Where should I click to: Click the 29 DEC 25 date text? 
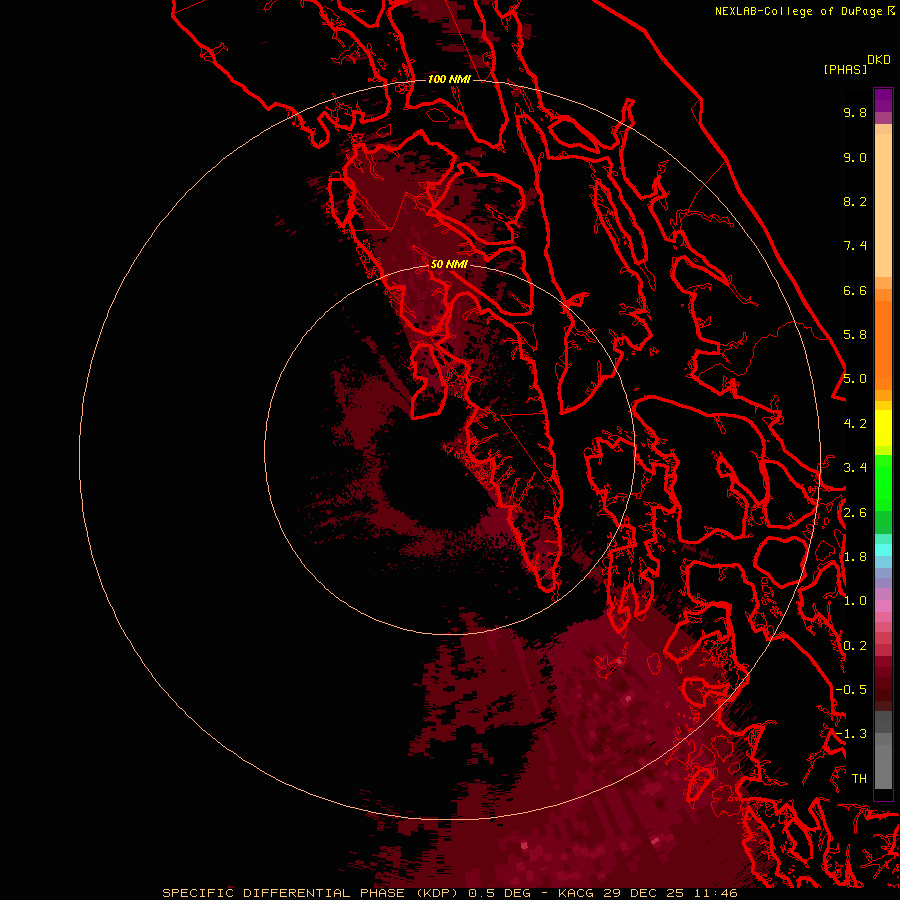pos(645,893)
